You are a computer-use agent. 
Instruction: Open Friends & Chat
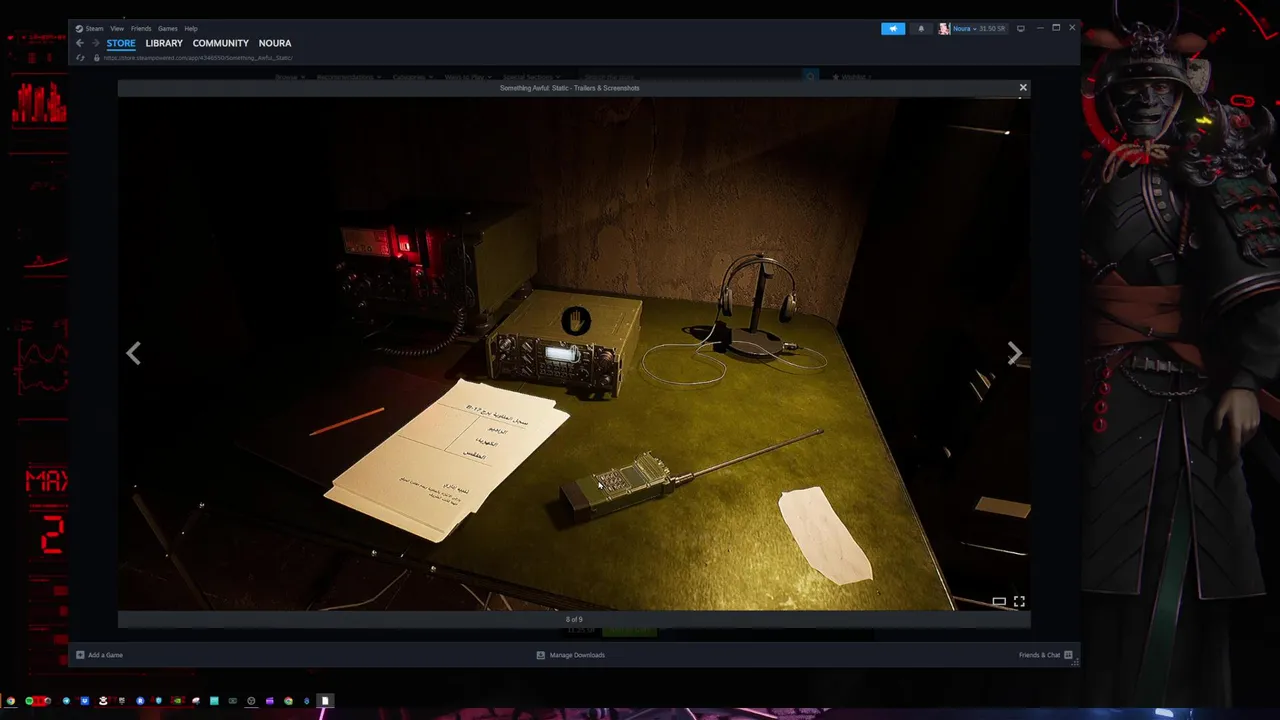(x=1046, y=655)
